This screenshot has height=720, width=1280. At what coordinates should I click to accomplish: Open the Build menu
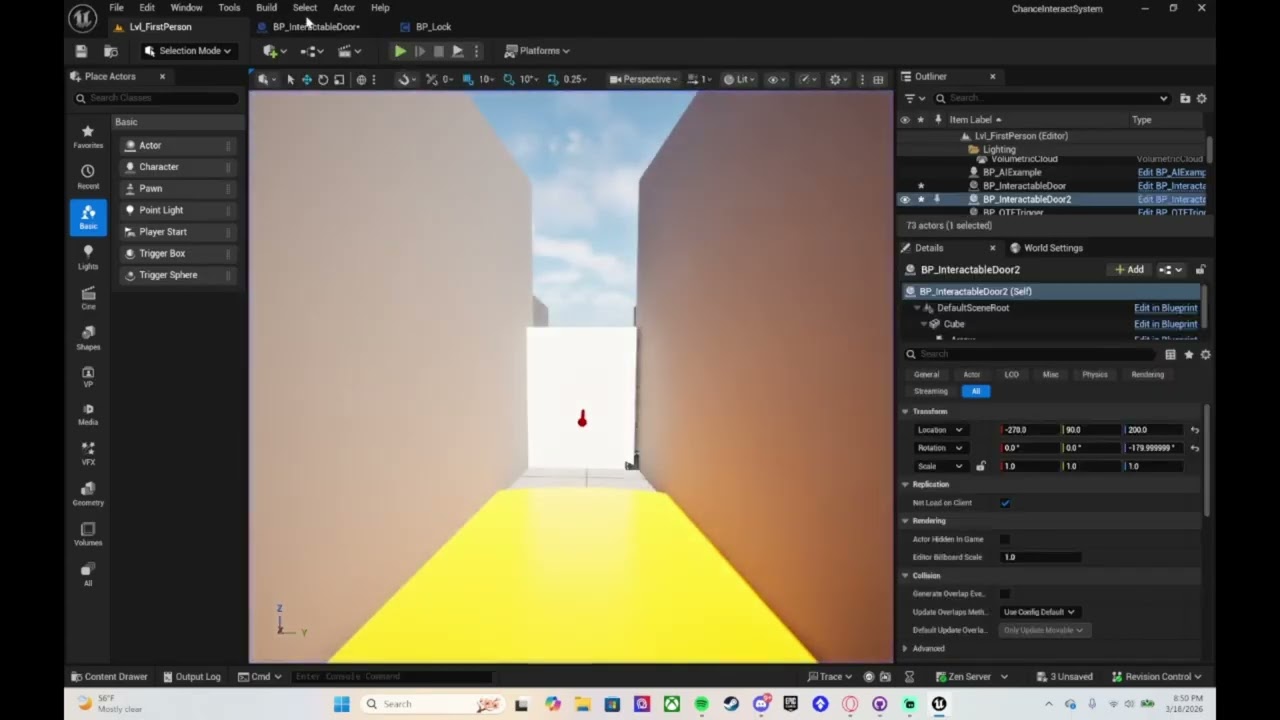click(266, 7)
